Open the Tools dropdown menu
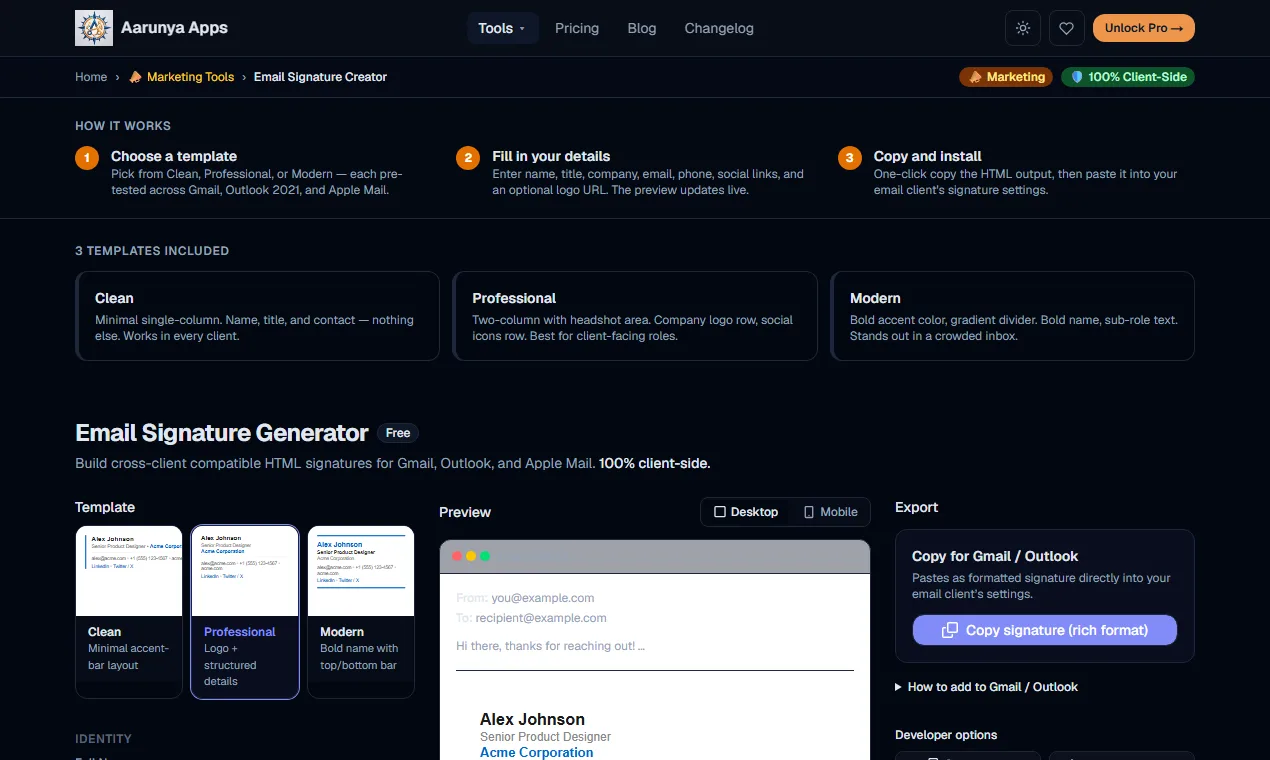This screenshot has width=1270, height=760. 503,28
